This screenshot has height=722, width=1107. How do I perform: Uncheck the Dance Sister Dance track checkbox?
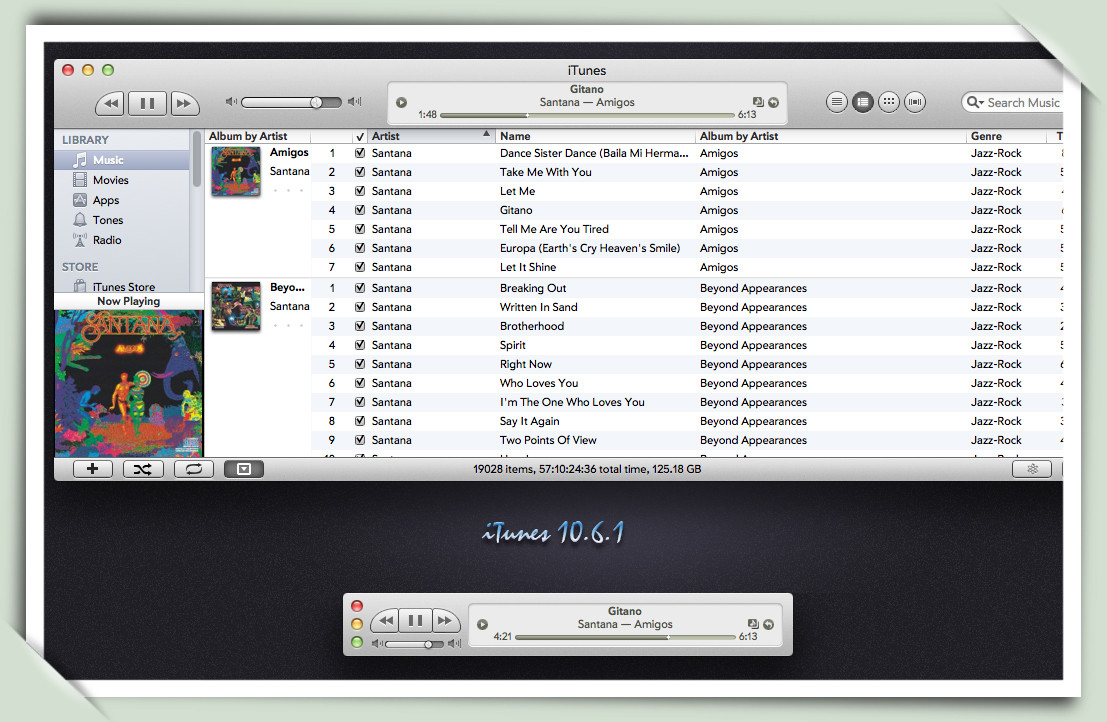pyautogui.click(x=360, y=153)
